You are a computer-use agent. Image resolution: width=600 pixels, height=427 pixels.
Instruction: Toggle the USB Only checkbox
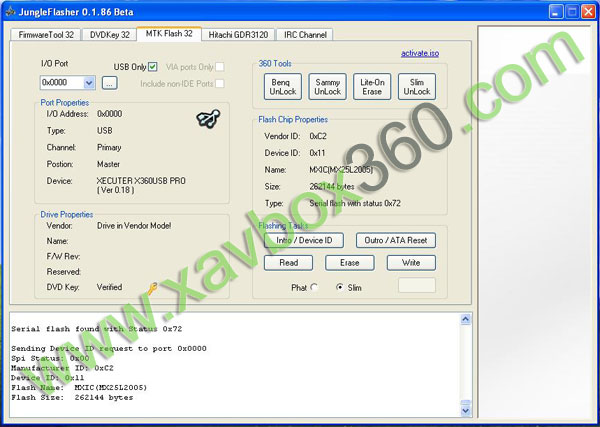(x=152, y=67)
